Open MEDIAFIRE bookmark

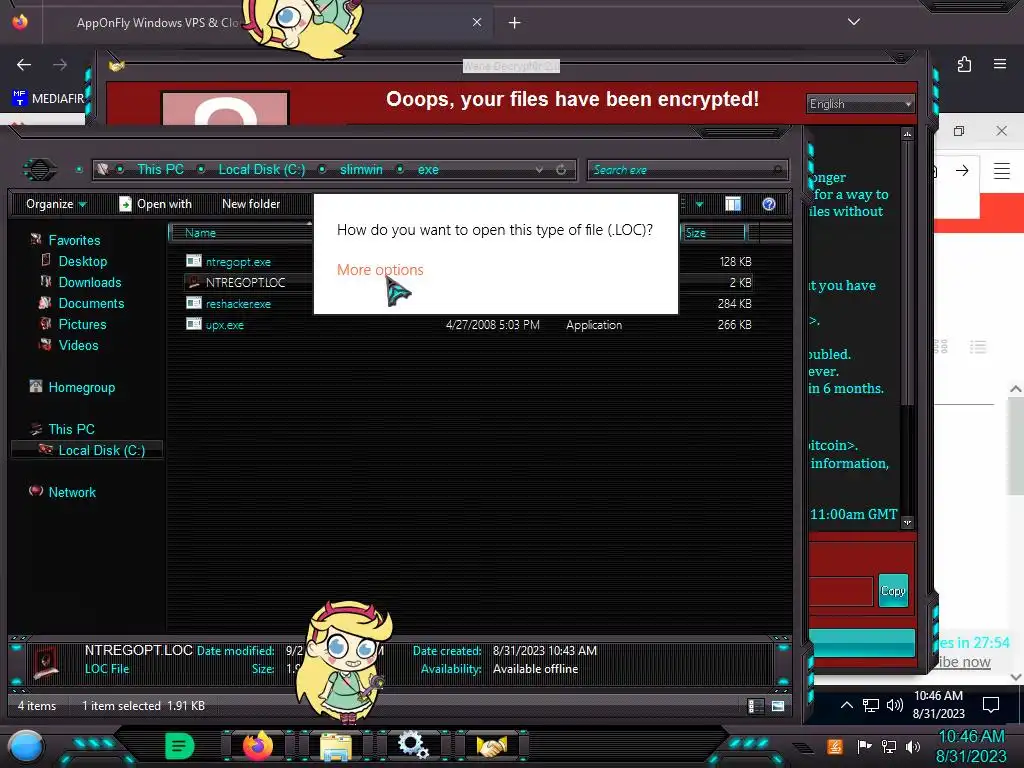[x=48, y=99]
